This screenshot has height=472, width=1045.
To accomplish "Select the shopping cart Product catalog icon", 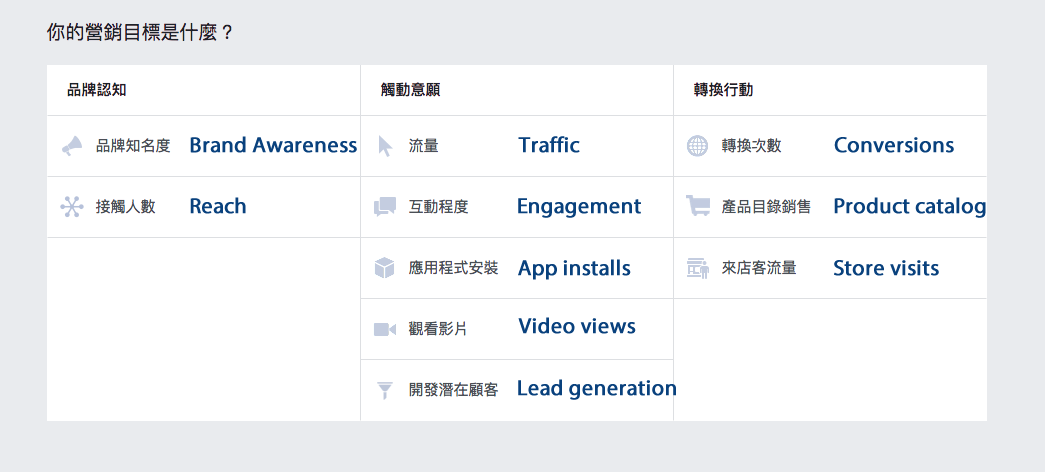I will (698, 206).
